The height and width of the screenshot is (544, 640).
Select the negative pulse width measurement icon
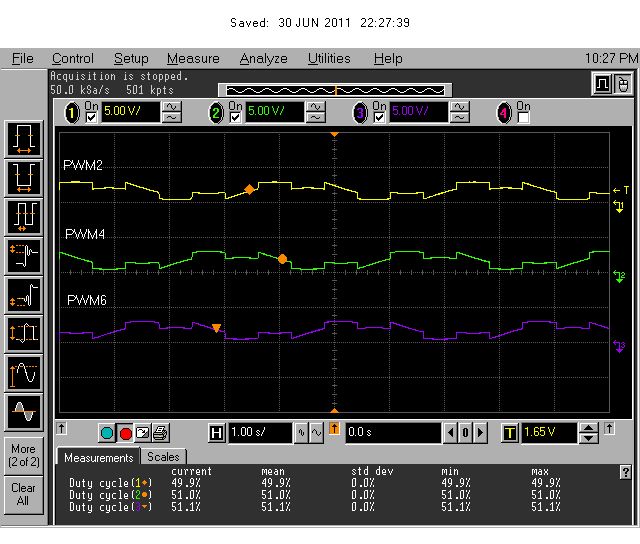pyautogui.click(x=24, y=177)
